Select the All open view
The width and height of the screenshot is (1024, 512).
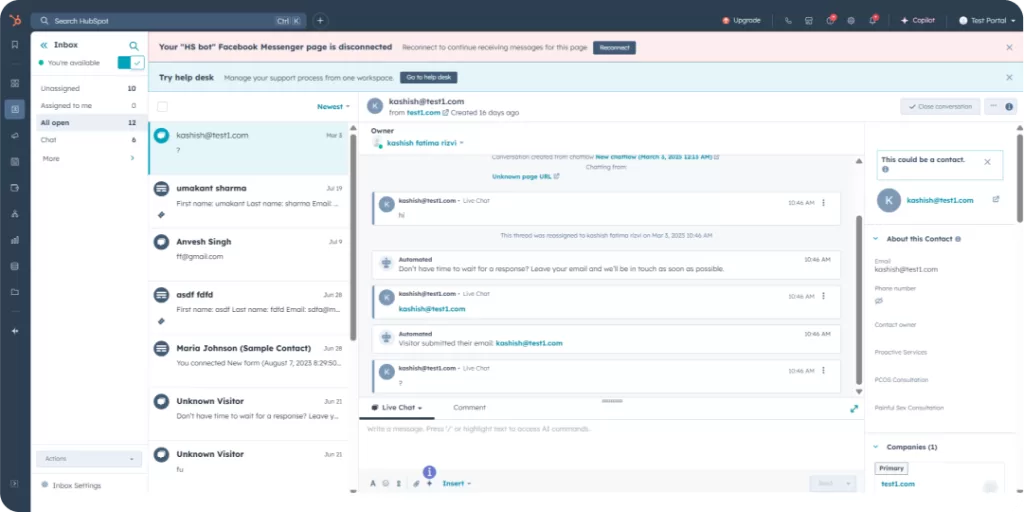[x=89, y=123]
